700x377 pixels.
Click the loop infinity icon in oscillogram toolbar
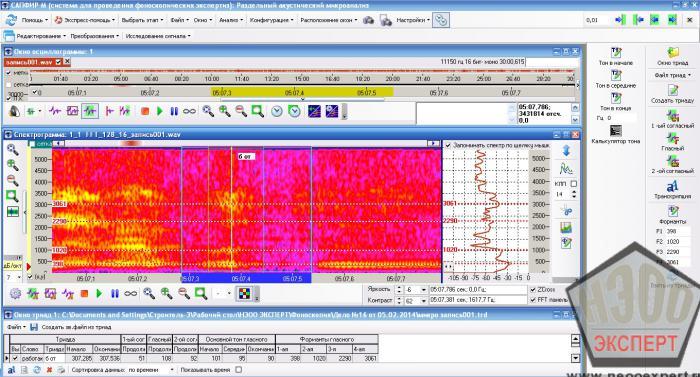tap(189, 111)
